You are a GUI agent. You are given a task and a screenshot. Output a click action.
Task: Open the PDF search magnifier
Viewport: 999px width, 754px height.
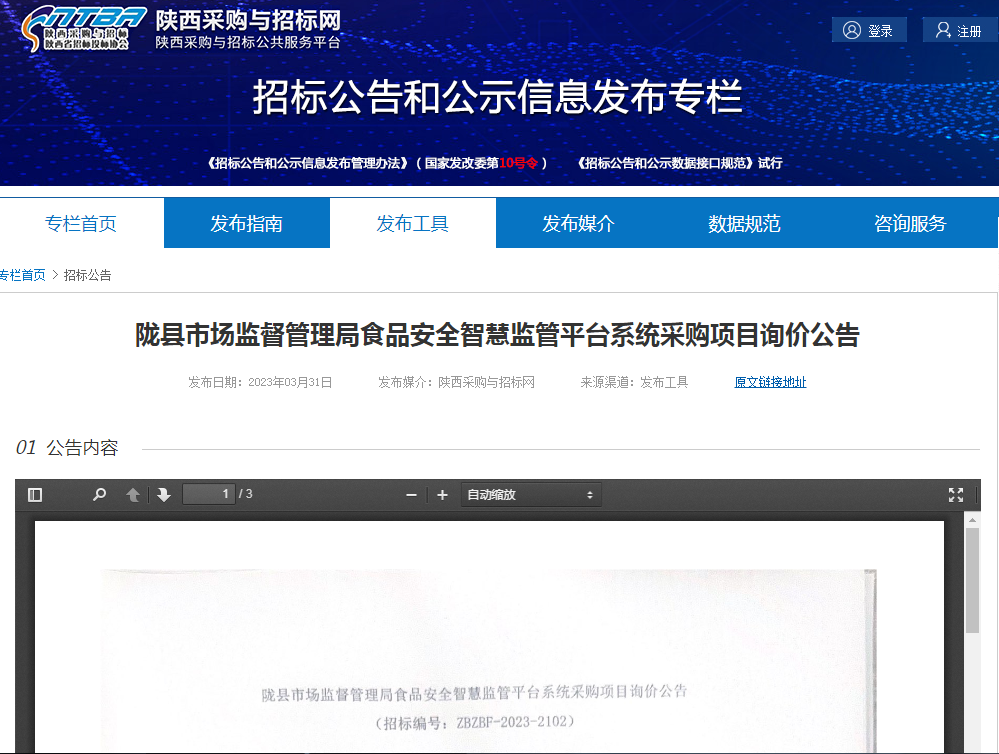tap(99, 495)
